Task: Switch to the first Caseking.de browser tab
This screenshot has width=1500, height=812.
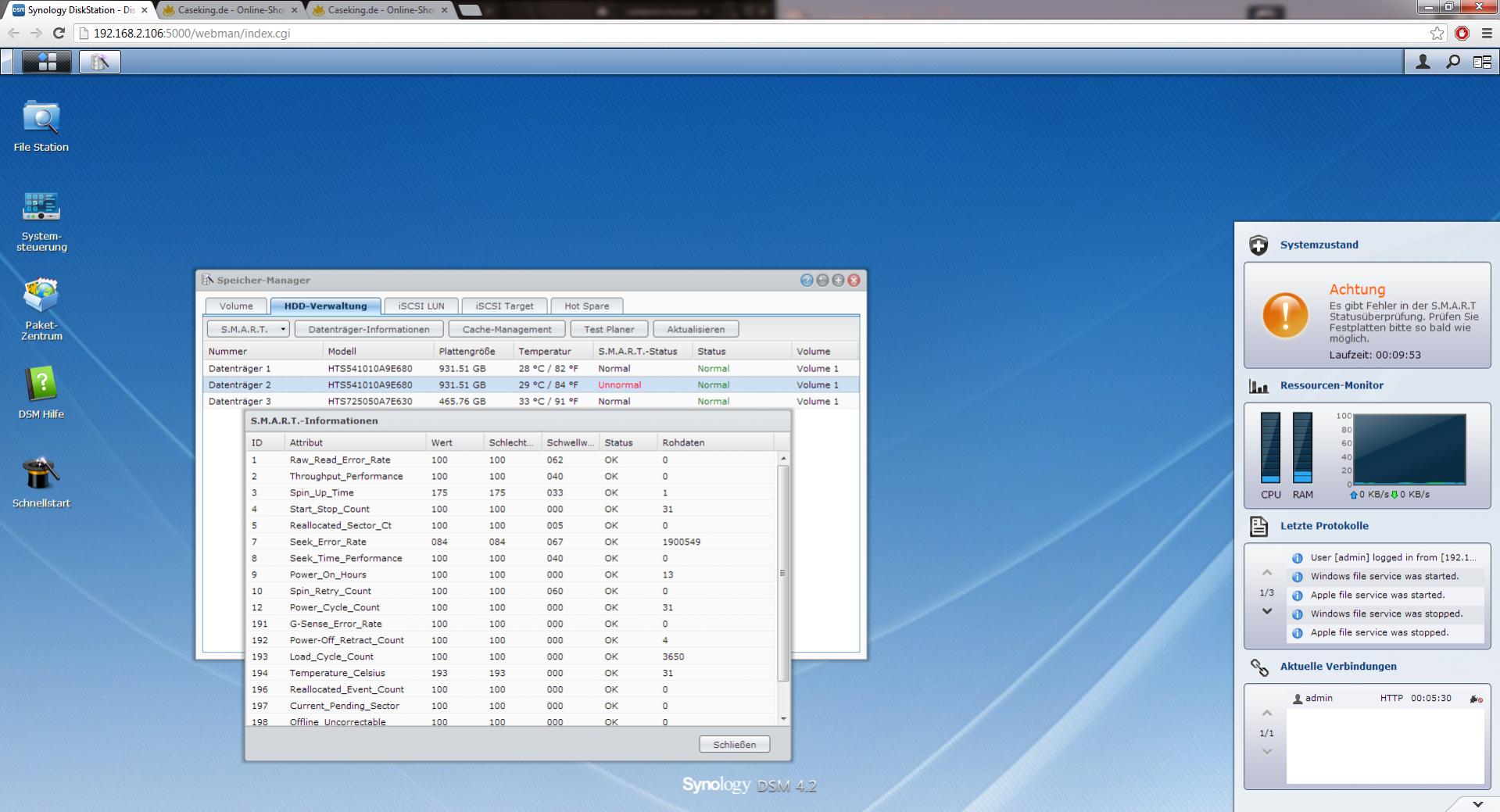Action: 231,10
